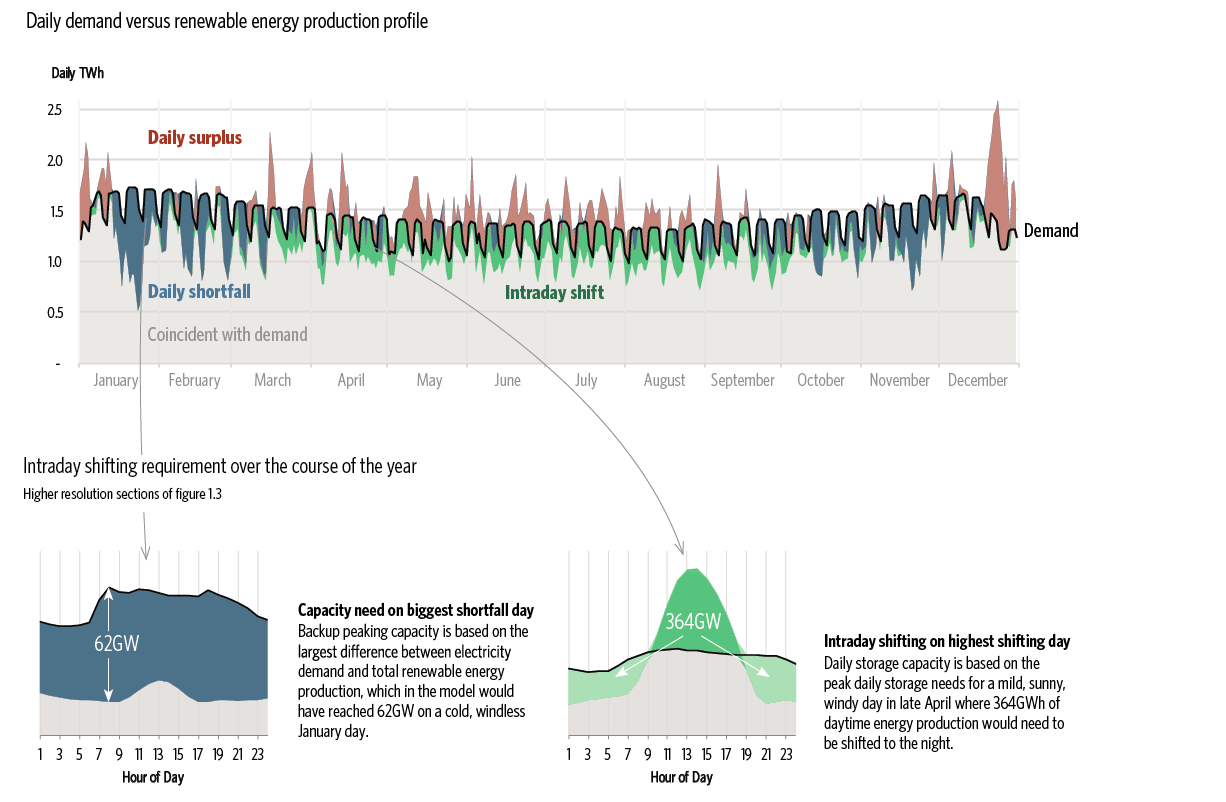The image size is (1226, 802).
Task: Click the 62GW label in shortfall chart
Action: point(117,643)
